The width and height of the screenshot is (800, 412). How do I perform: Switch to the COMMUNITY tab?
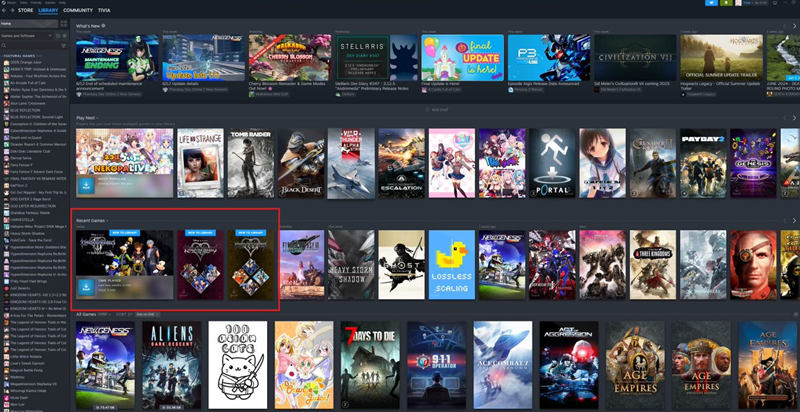tap(78, 10)
